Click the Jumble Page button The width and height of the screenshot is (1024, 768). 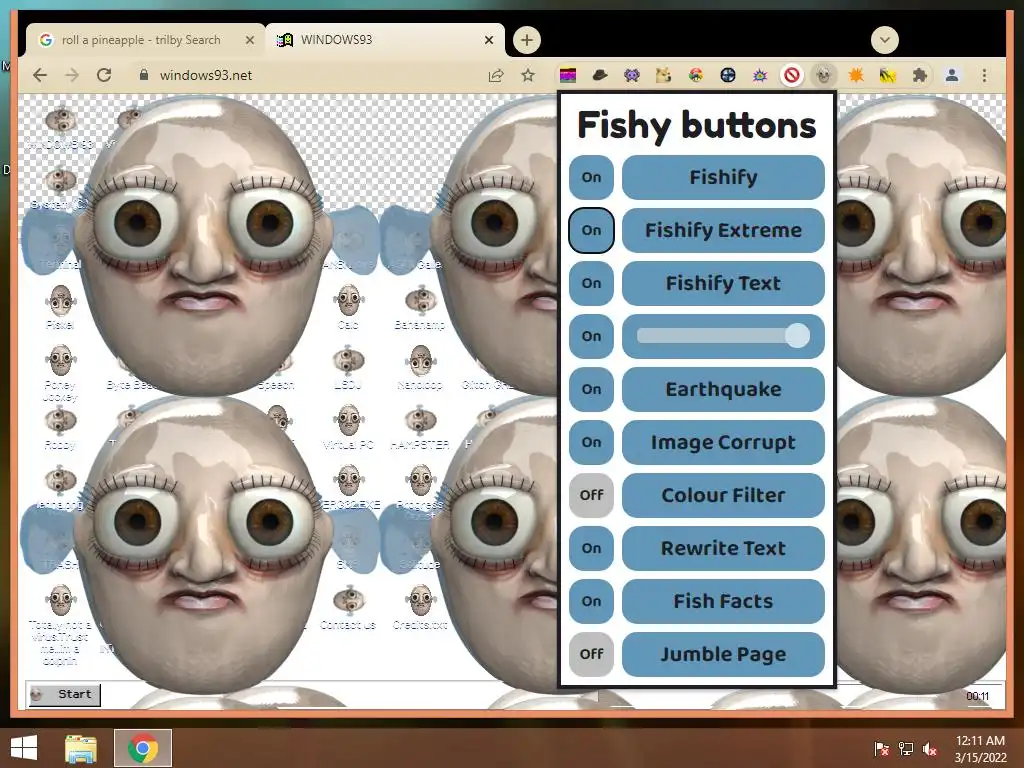(723, 654)
